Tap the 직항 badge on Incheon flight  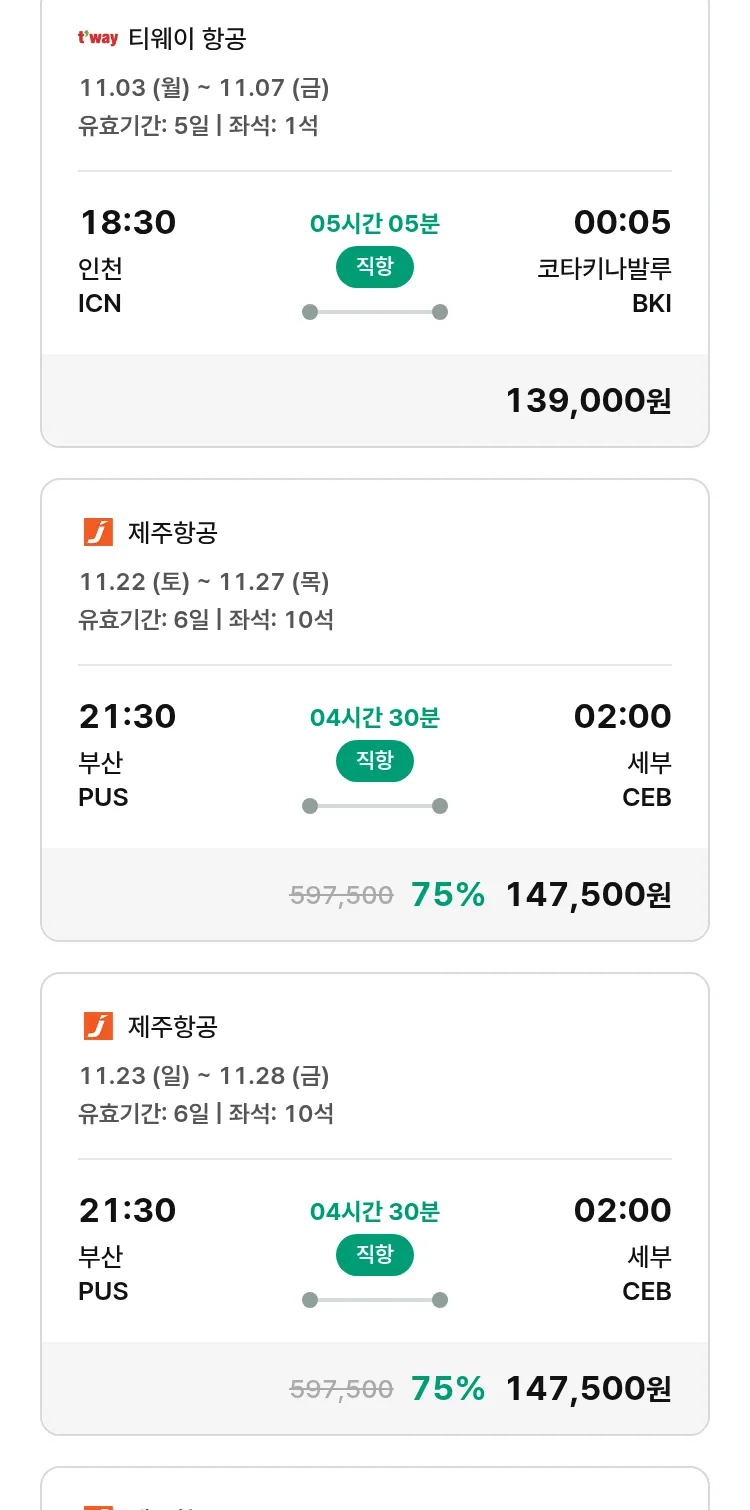374,267
